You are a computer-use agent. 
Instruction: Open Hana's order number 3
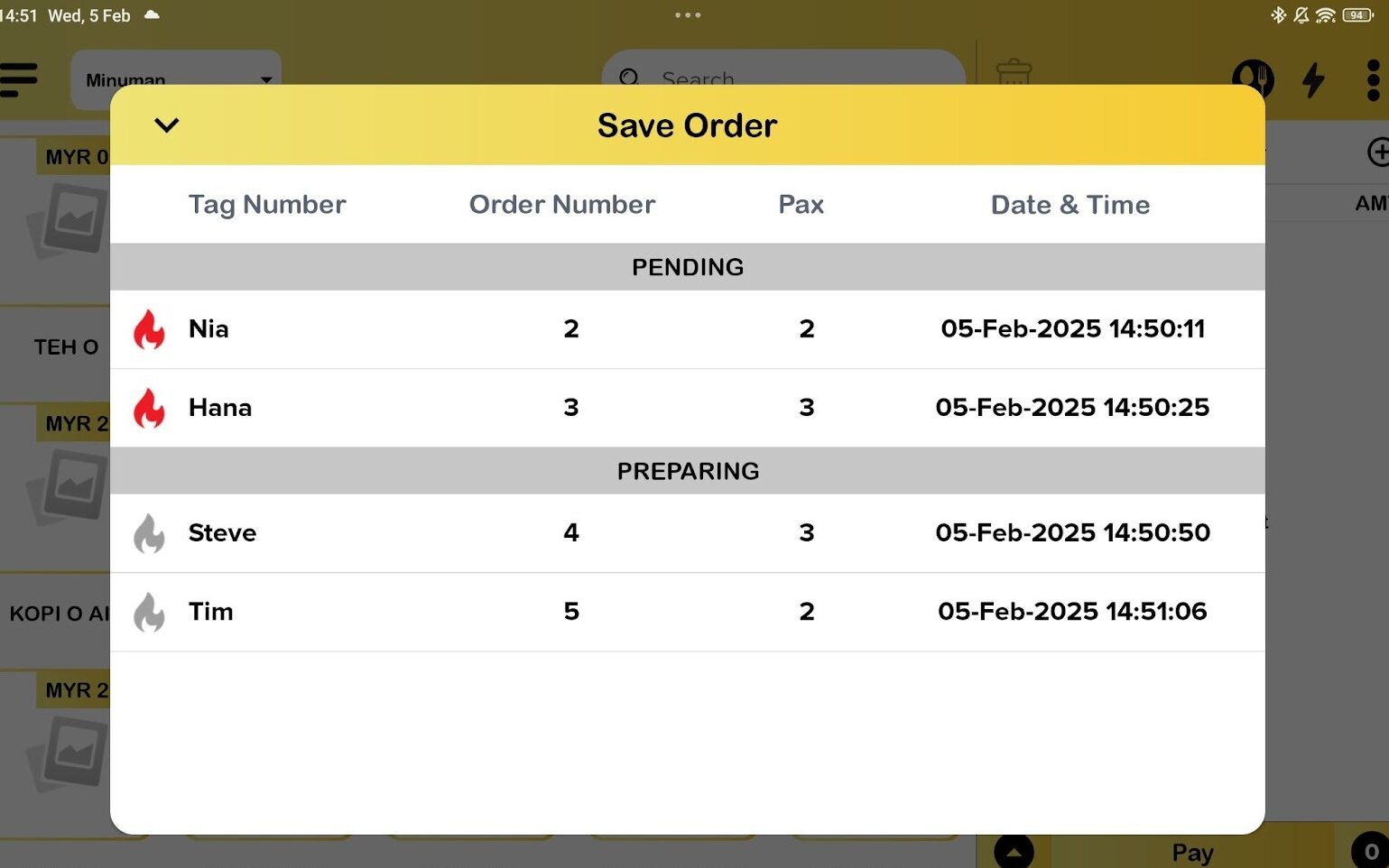(571, 408)
